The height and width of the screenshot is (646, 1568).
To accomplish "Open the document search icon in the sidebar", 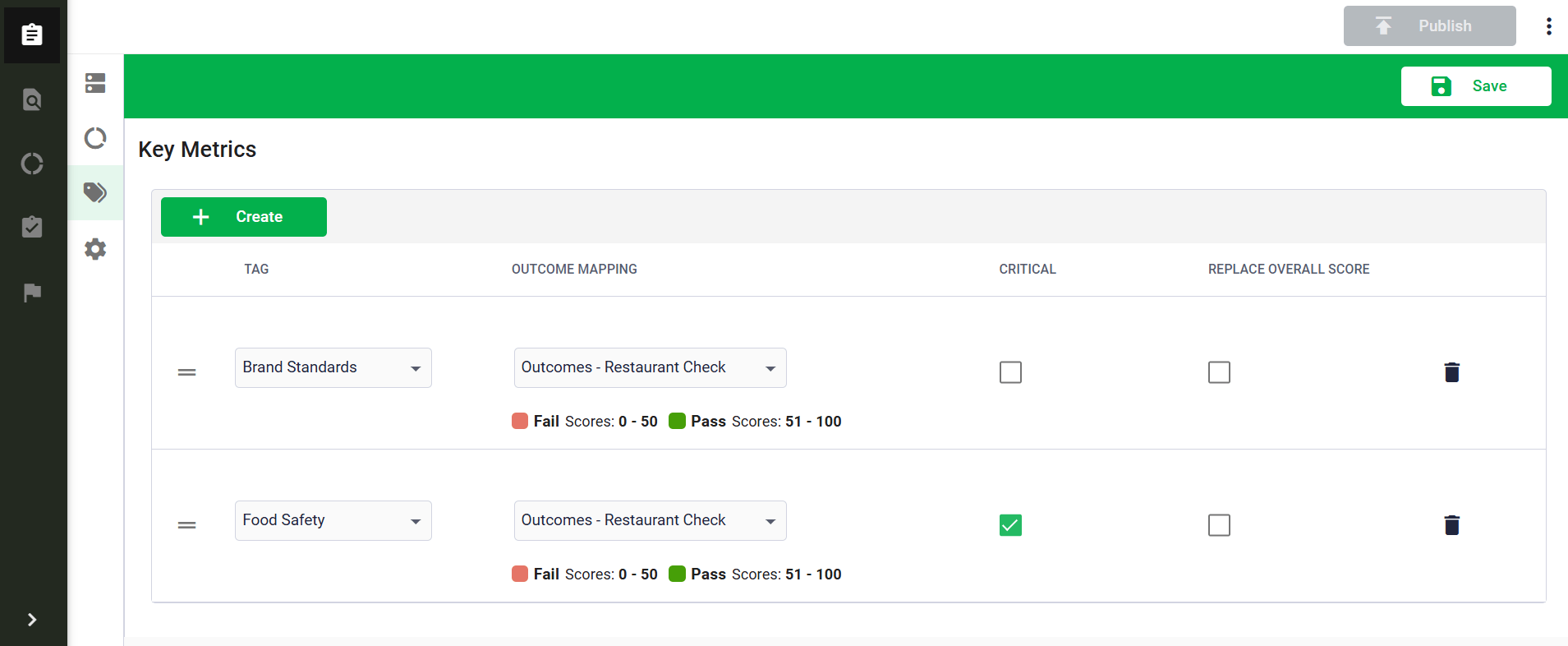I will [32, 99].
